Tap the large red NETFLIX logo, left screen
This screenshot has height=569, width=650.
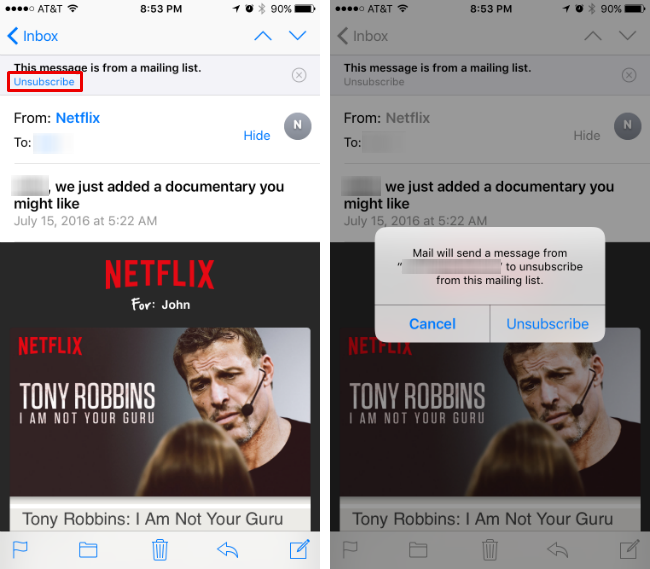[x=160, y=274]
